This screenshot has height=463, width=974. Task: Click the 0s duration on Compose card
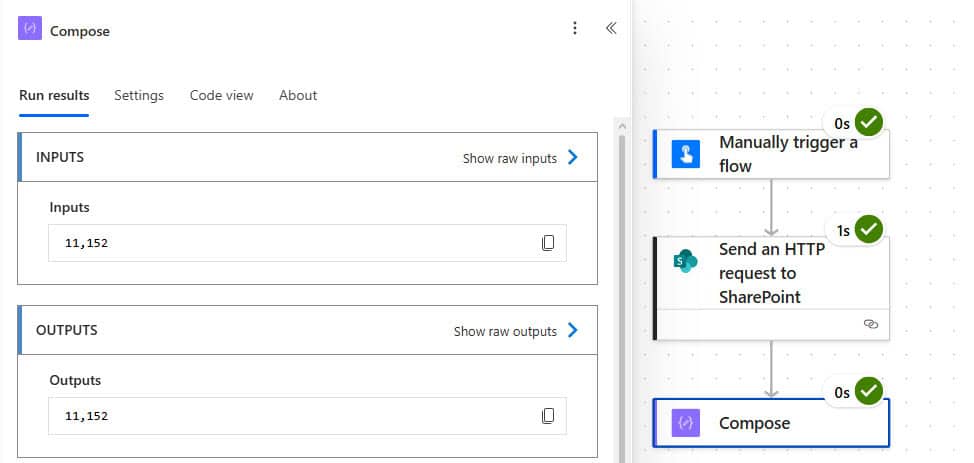(842, 393)
